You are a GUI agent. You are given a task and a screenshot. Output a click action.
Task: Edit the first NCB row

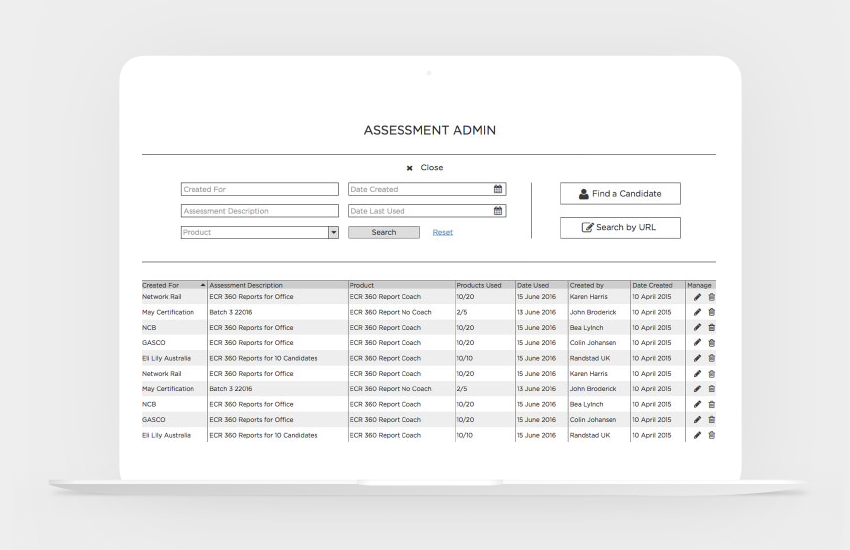[x=697, y=327]
